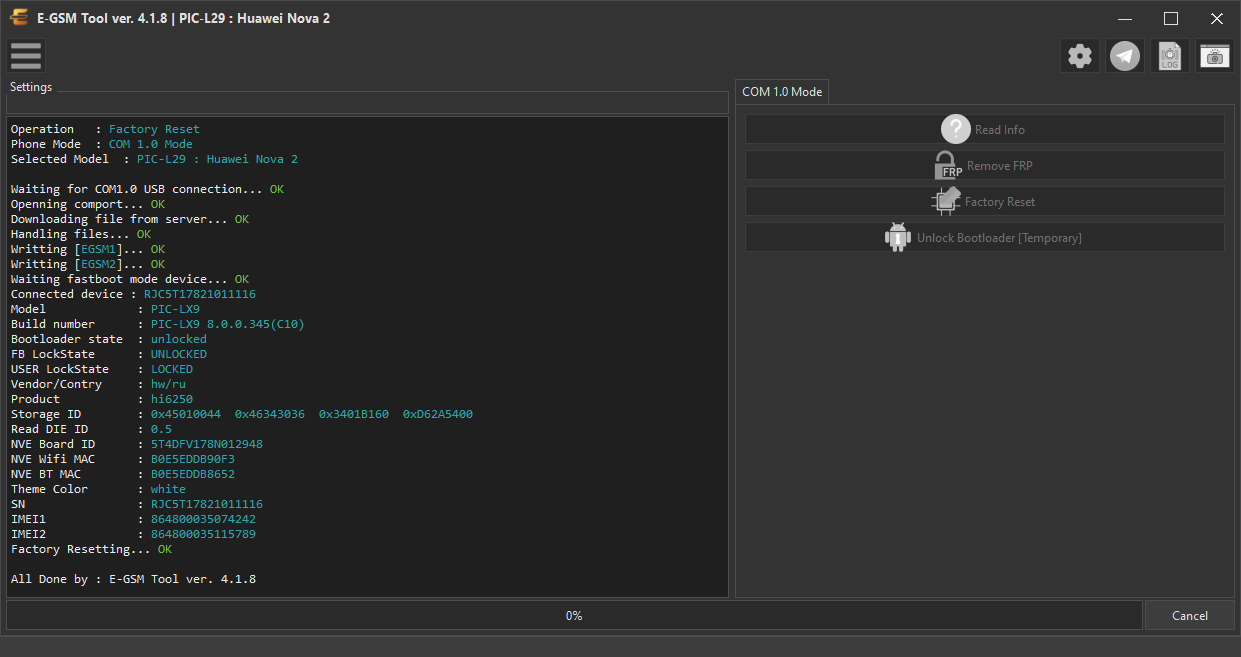The width and height of the screenshot is (1241, 657).
Task: Click the Bootloader state unlocked value
Action: [x=179, y=339]
